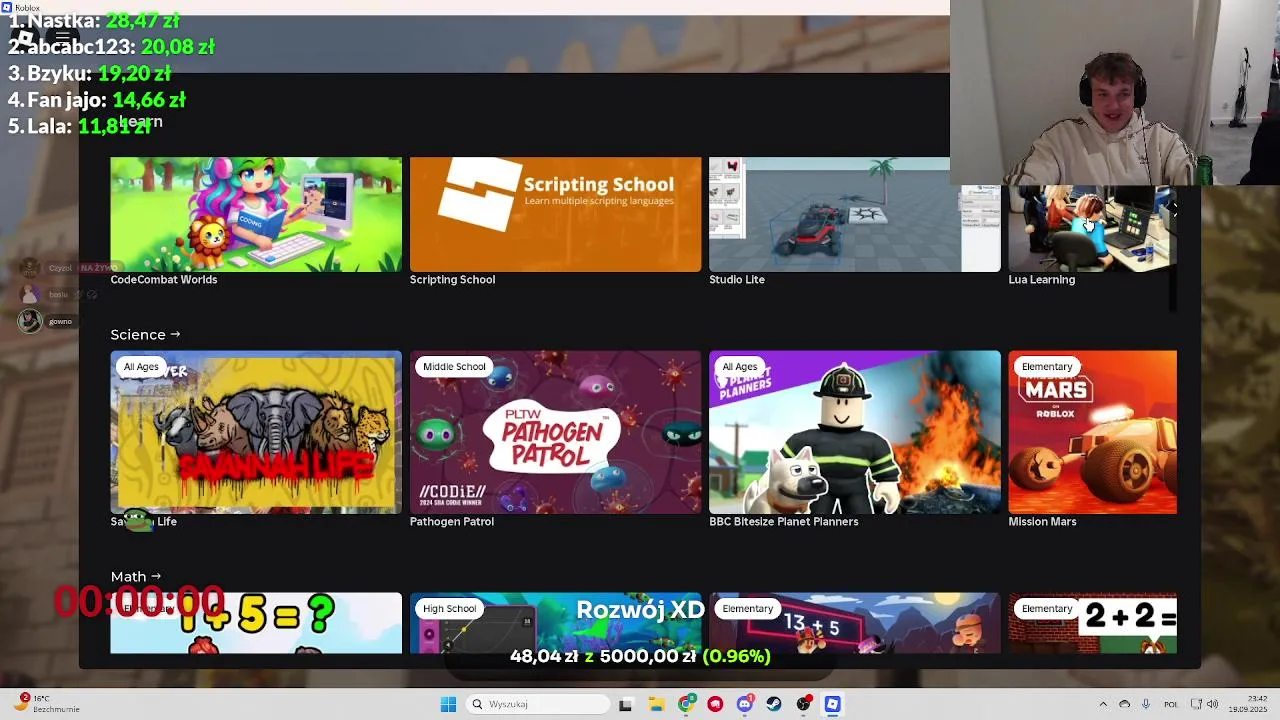
Task: Open the weather widget on the taskbar
Action: pyautogui.click(x=45, y=704)
